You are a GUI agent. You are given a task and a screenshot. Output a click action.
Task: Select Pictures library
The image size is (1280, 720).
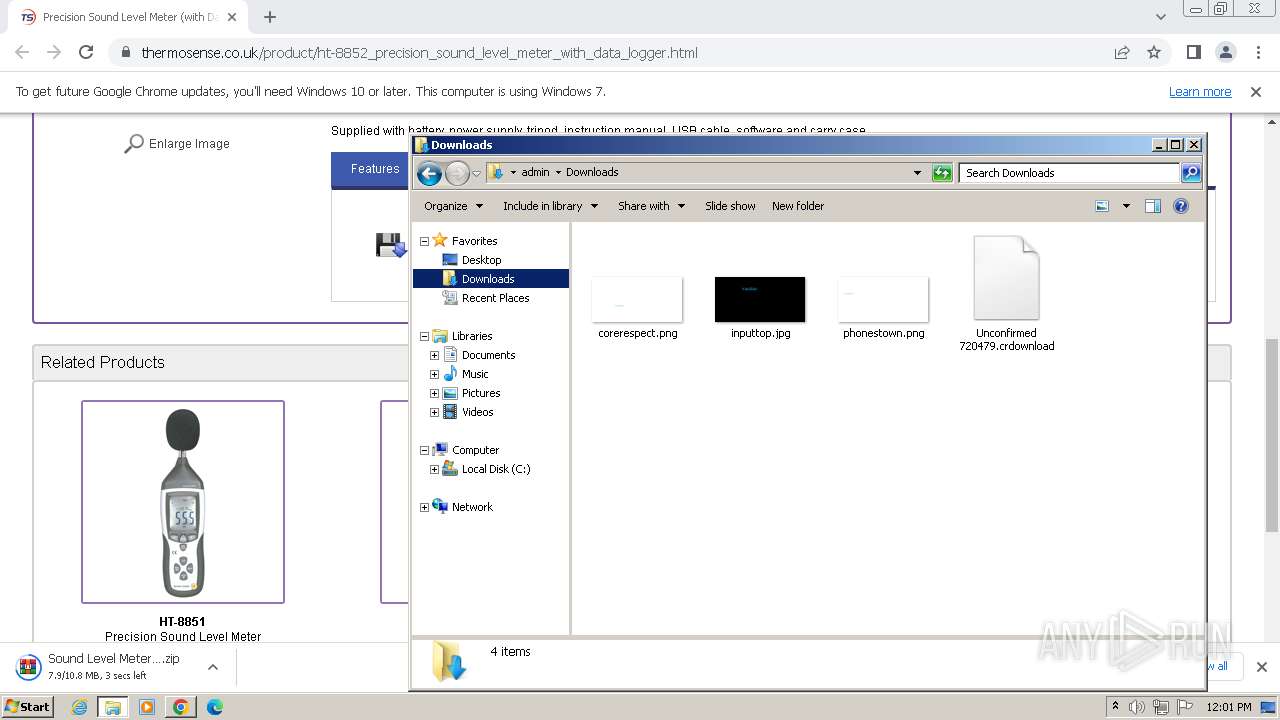click(x=481, y=393)
